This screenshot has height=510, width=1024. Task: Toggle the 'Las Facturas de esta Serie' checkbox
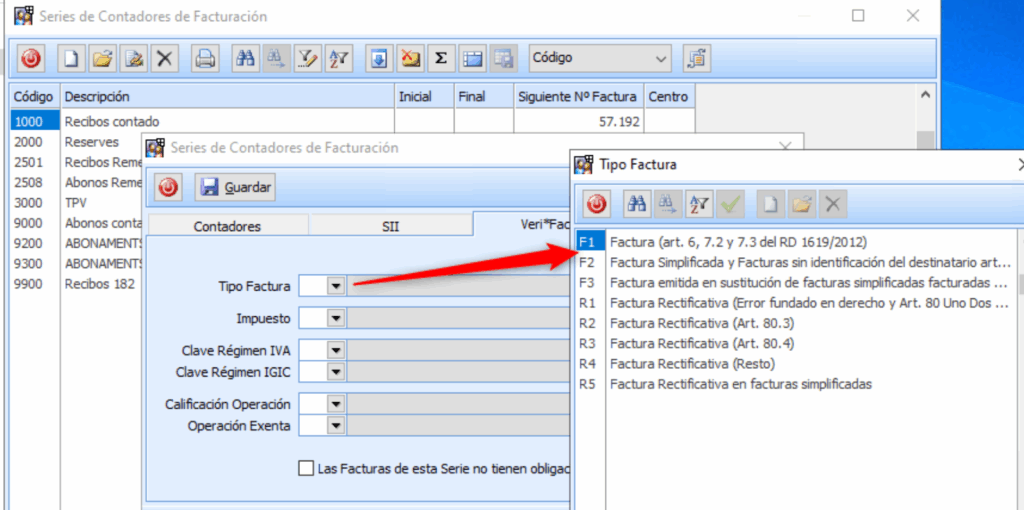[306, 468]
